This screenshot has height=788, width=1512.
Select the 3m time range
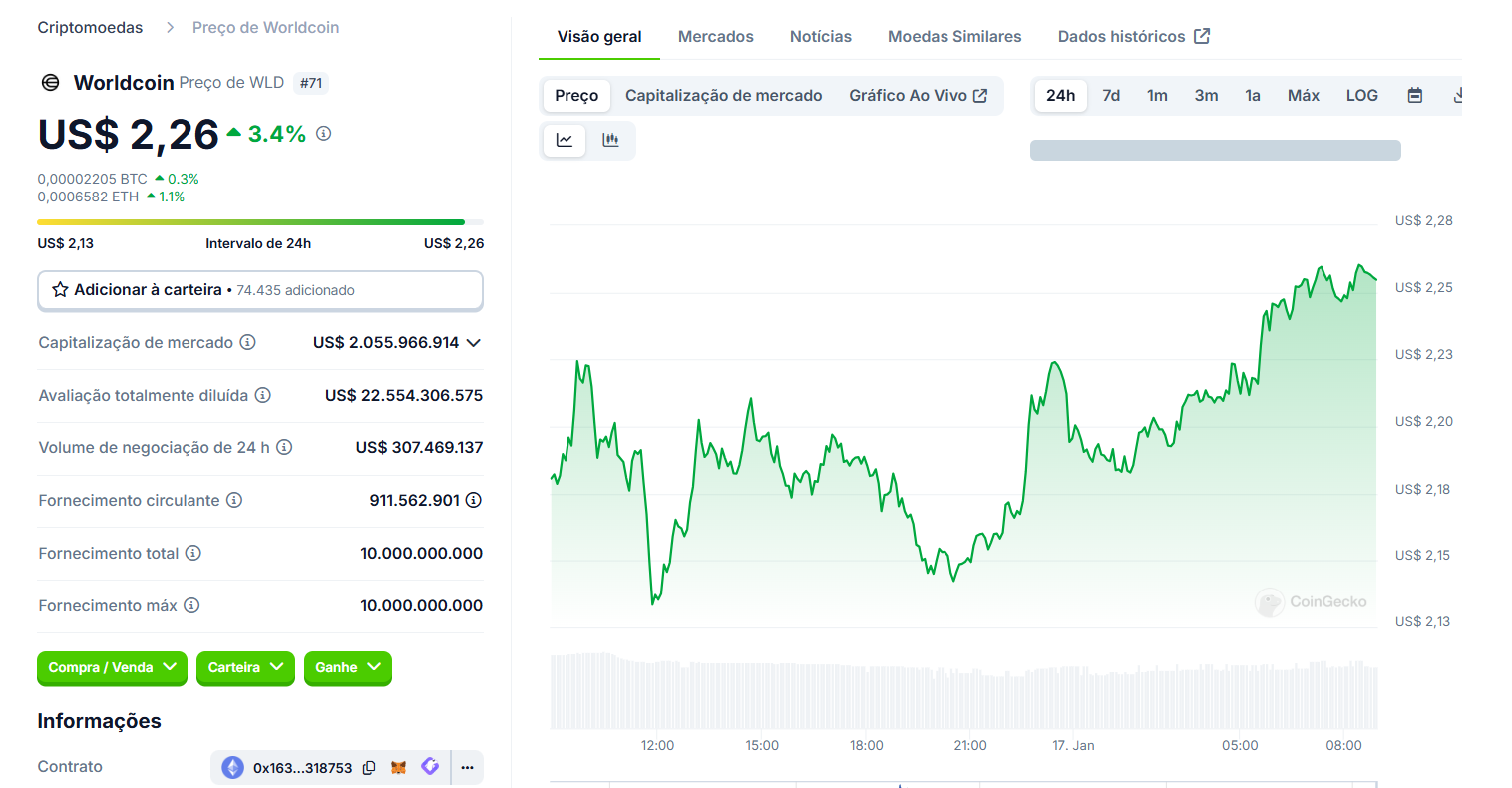click(x=1207, y=96)
